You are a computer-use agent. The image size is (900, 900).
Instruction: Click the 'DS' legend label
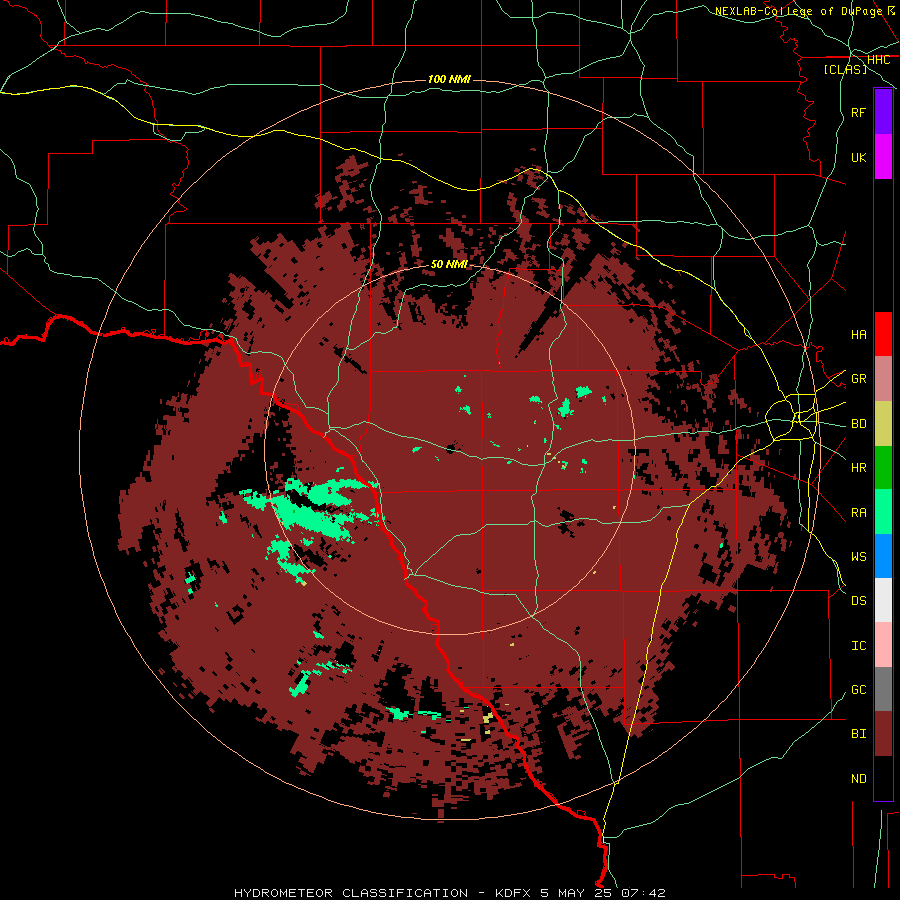coord(858,601)
